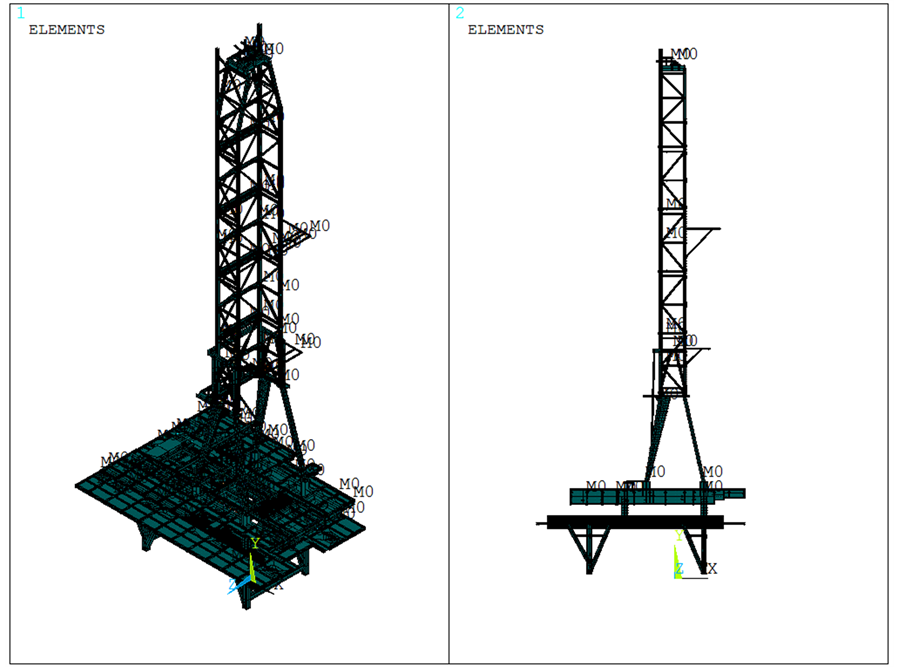The width and height of the screenshot is (903, 667).
Task: Click the window number 2 label
Action: pos(460,13)
